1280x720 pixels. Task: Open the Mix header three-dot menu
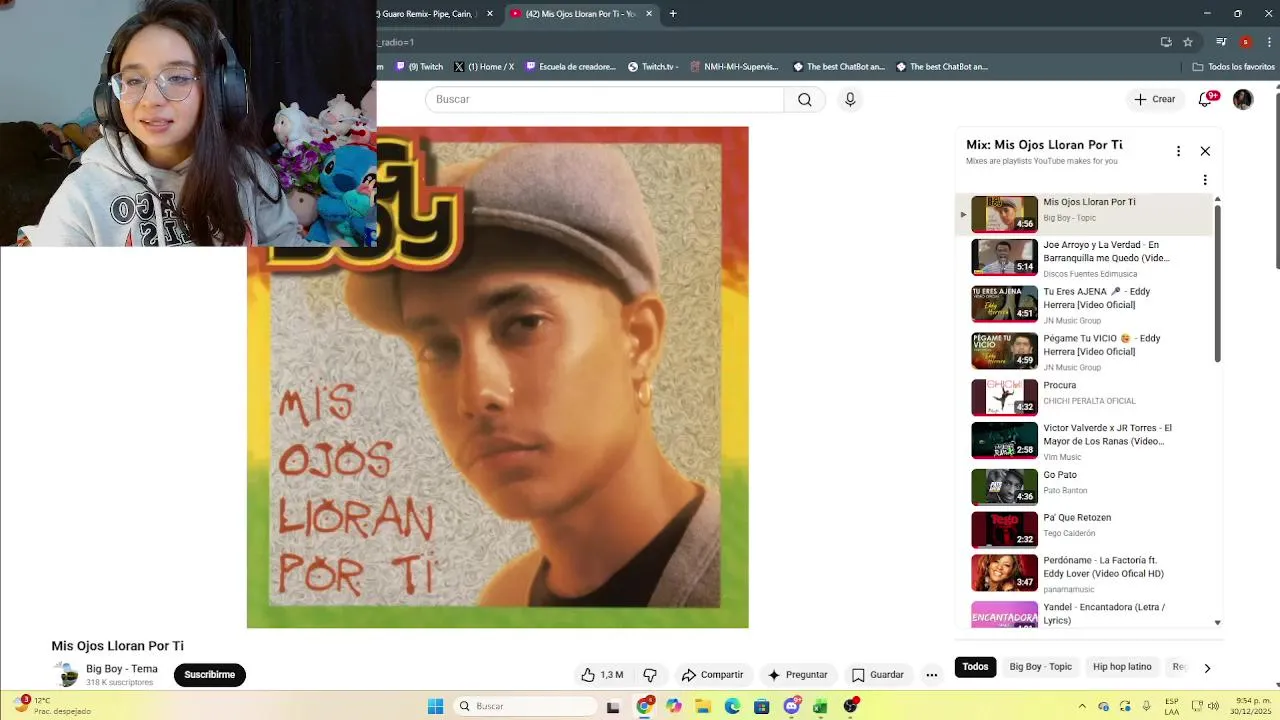[1178, 151]
